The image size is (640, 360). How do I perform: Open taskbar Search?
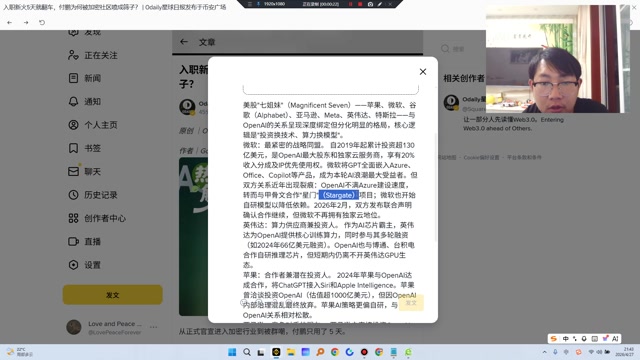247,352
